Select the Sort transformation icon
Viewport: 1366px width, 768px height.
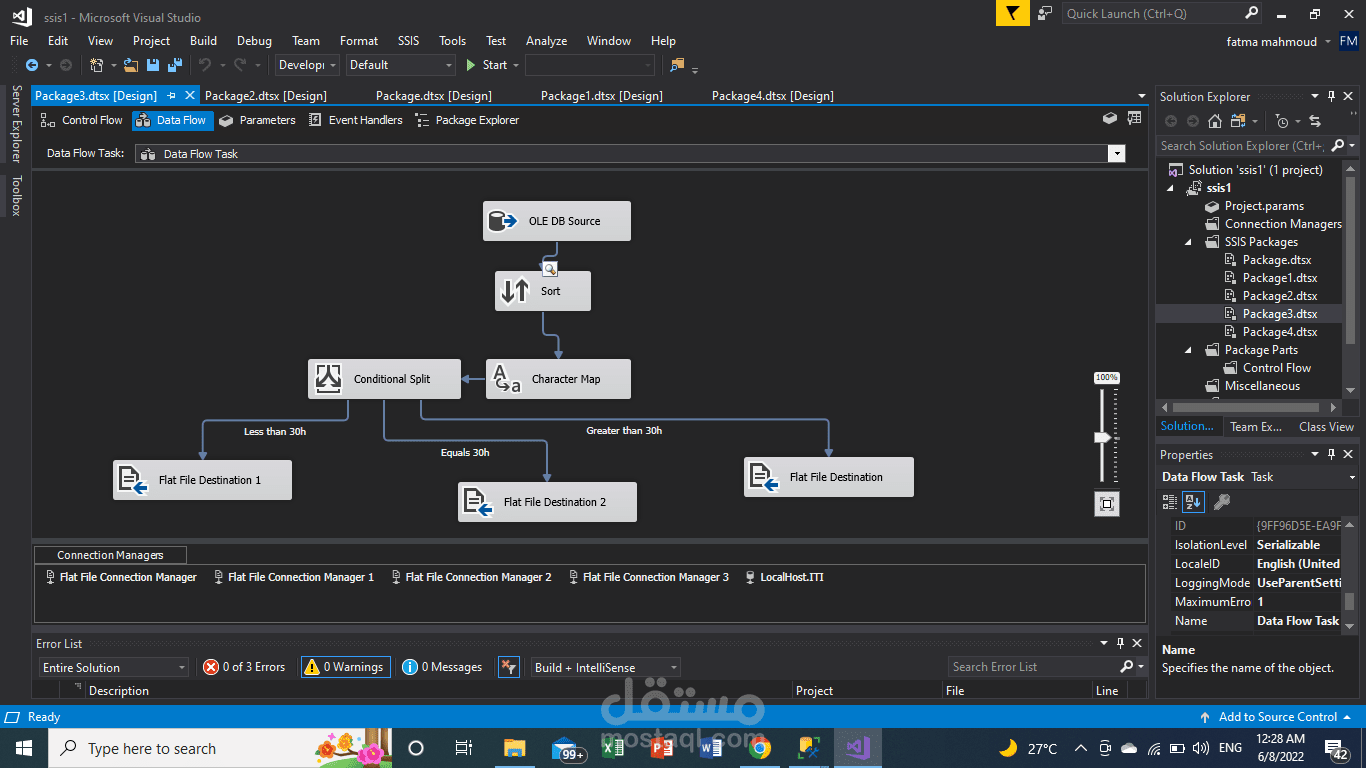tap(515, 291)
